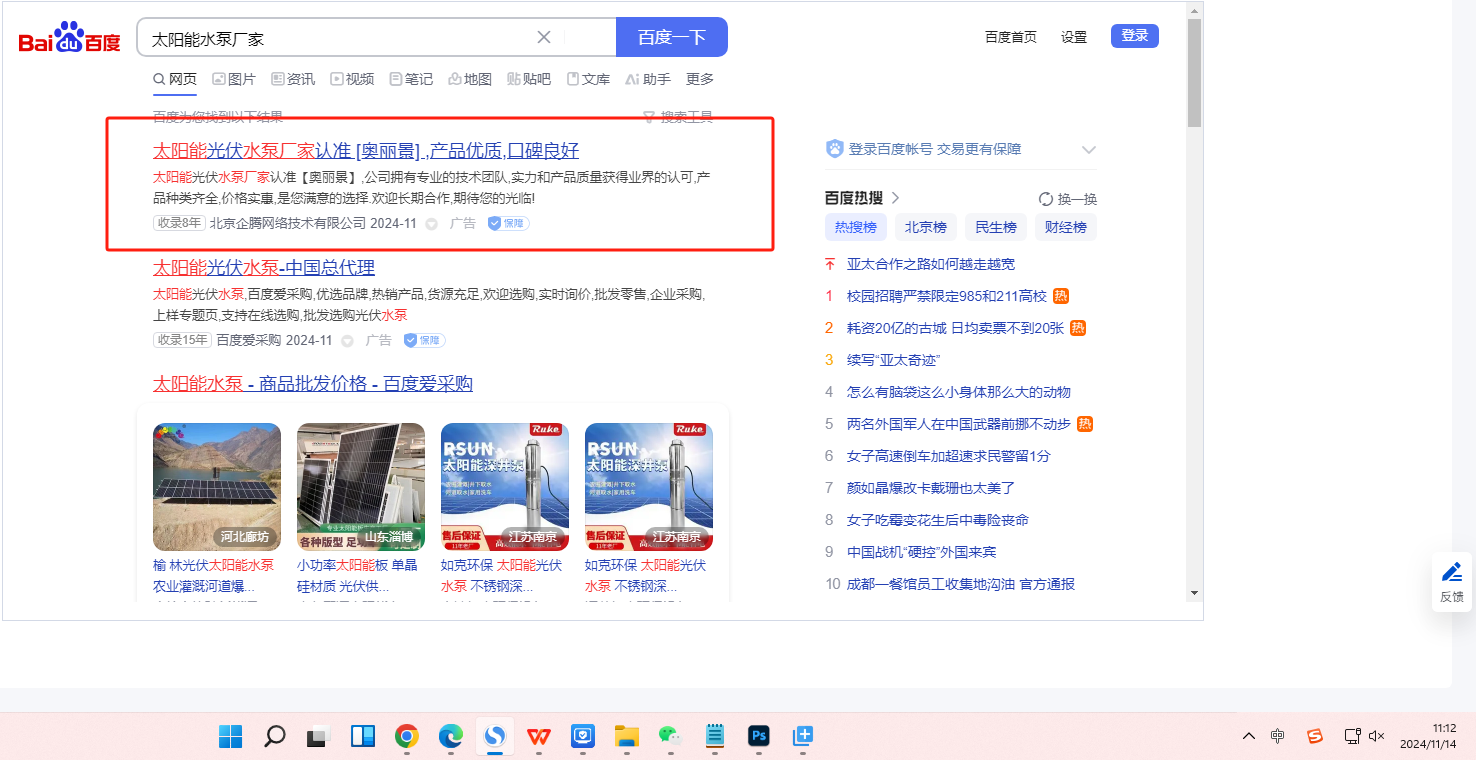Screen dimensions: 1476x760
Task: Launch Microsoft Edge from the taskbar
Action: point(451,737)
